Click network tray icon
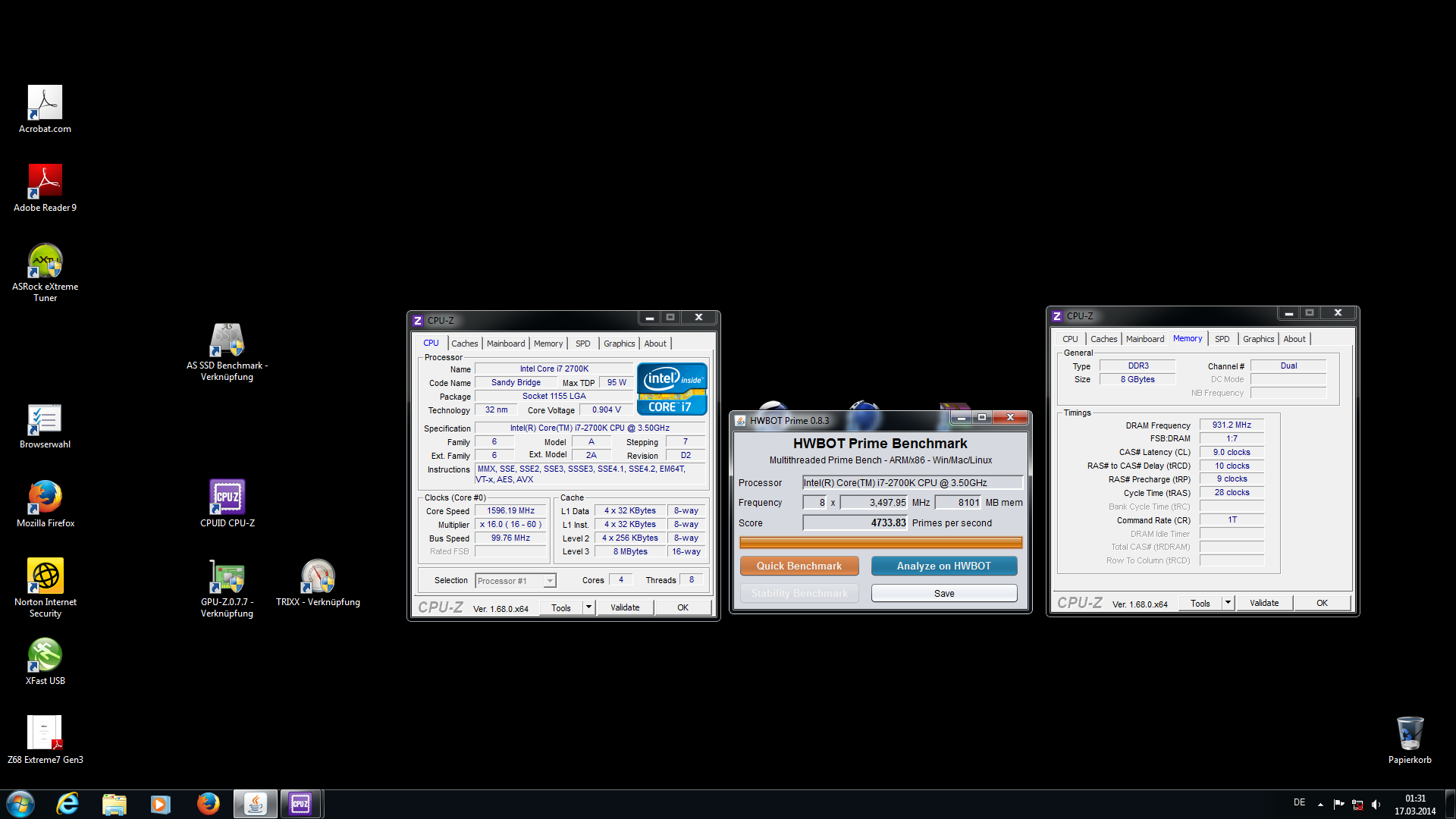The height and width of the screenshot is (819, 1456). pyautogui.click(x=1357, y=804)
